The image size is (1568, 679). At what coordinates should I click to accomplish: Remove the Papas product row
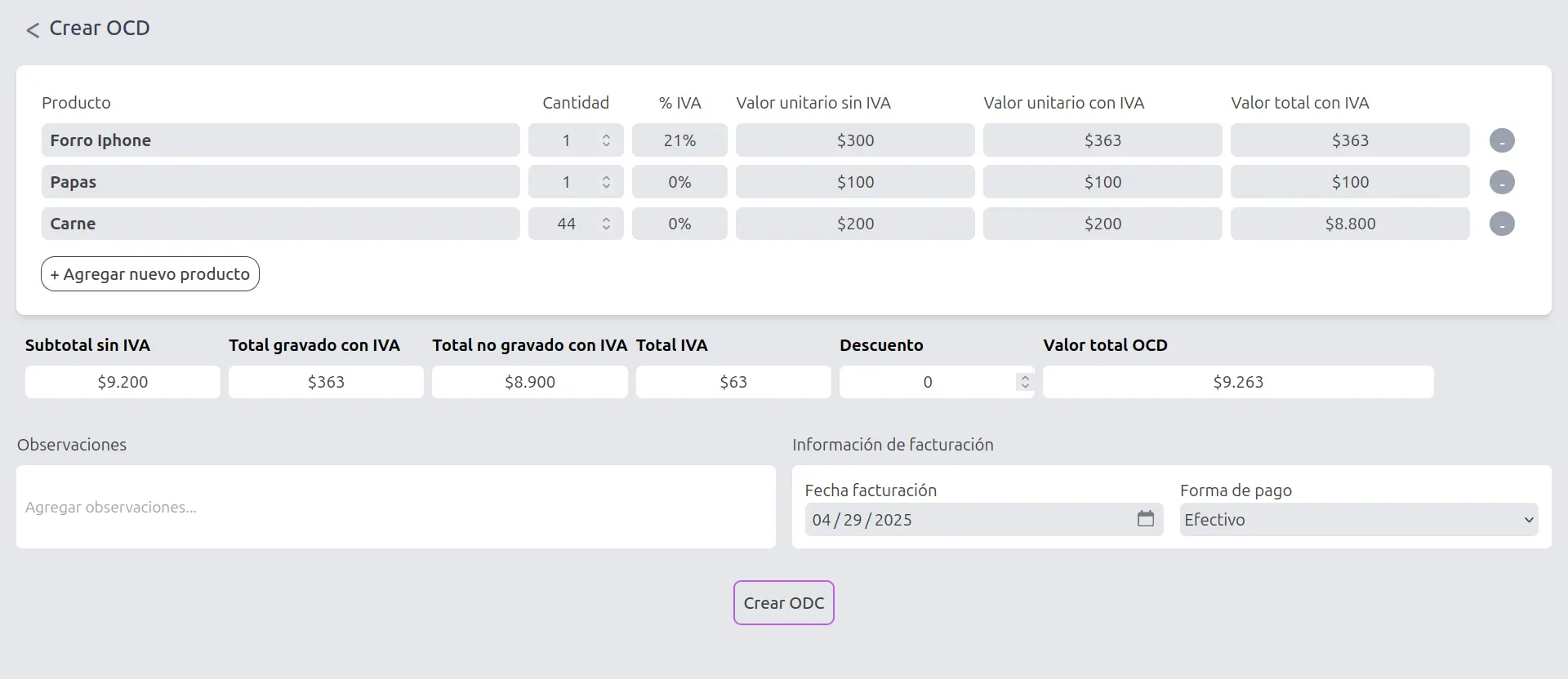pos(1502,182)
